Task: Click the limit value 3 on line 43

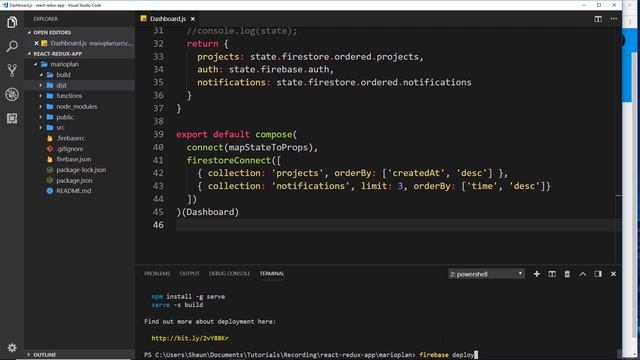Action: tap(400, 186)
